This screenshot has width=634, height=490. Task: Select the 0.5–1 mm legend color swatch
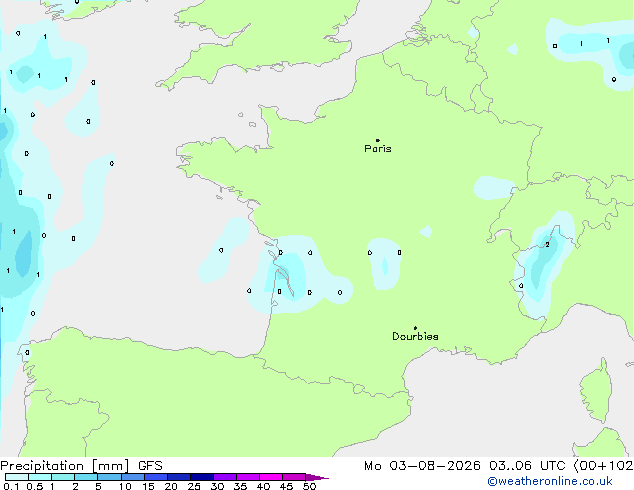(x=40, y=477)
